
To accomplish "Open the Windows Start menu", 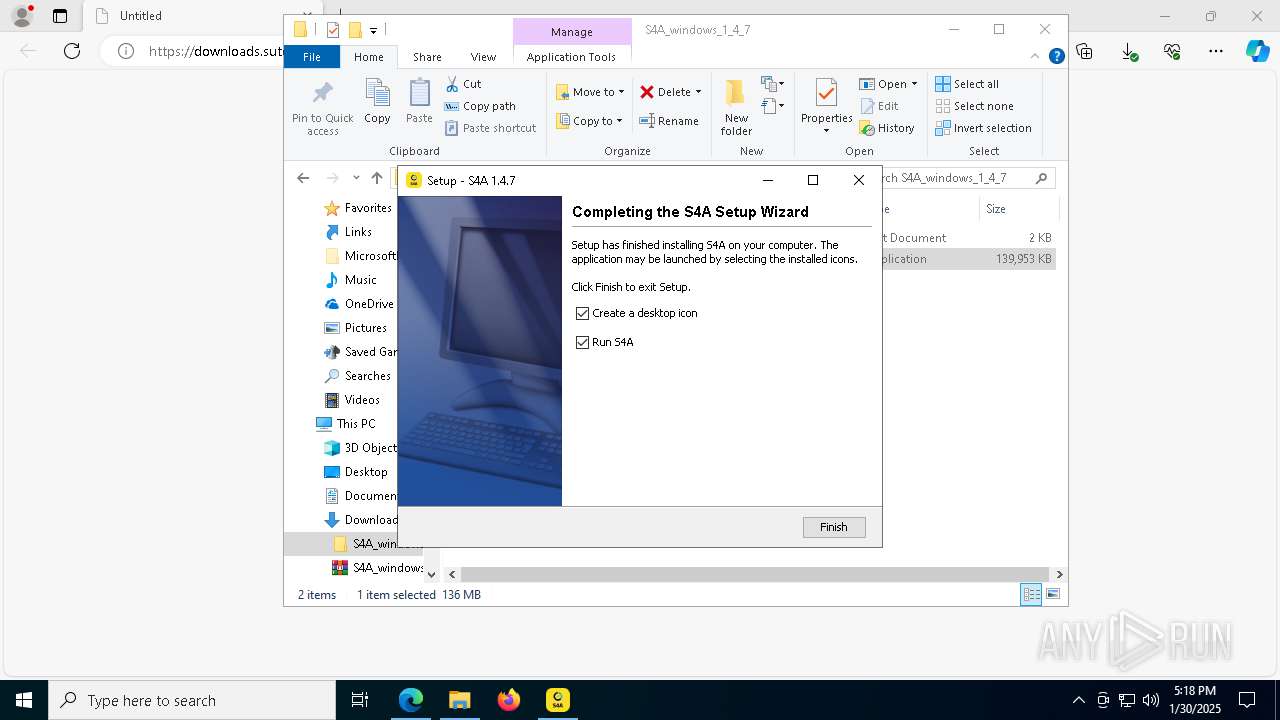I will click(24, 700).
